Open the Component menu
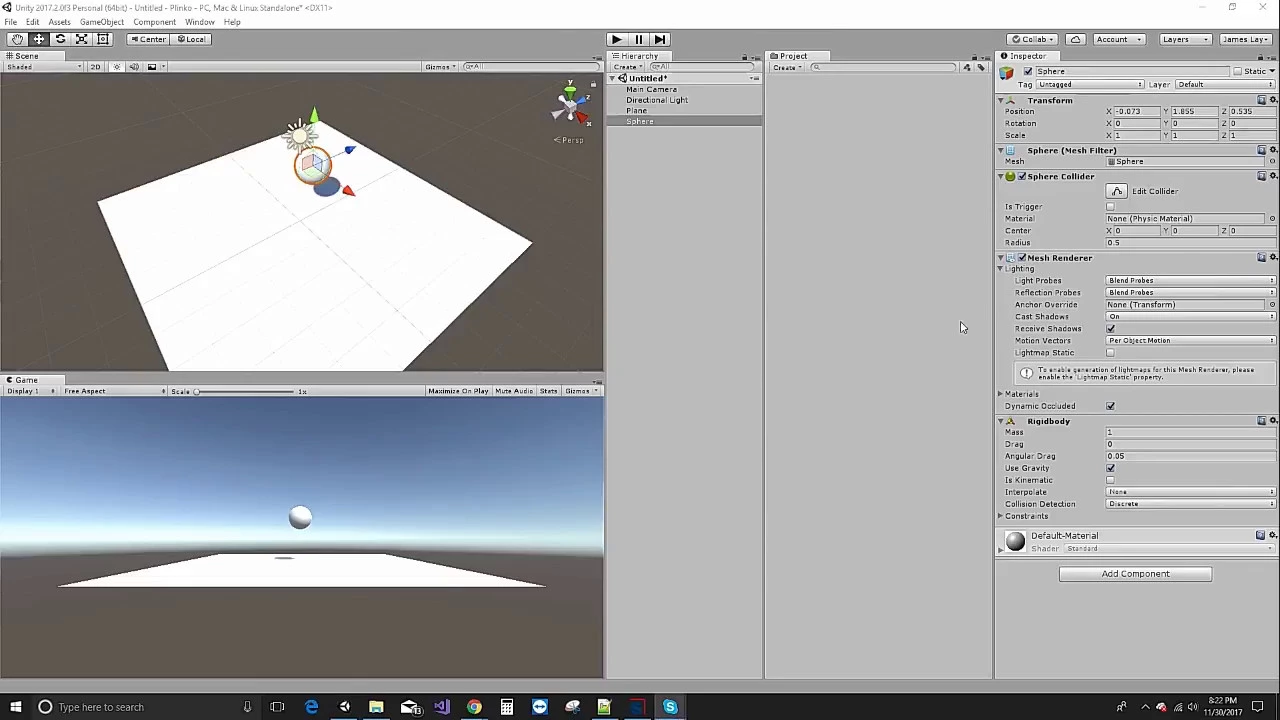Image resolution: width=1280 pixels, height=720 pixels. click(154, 22)
